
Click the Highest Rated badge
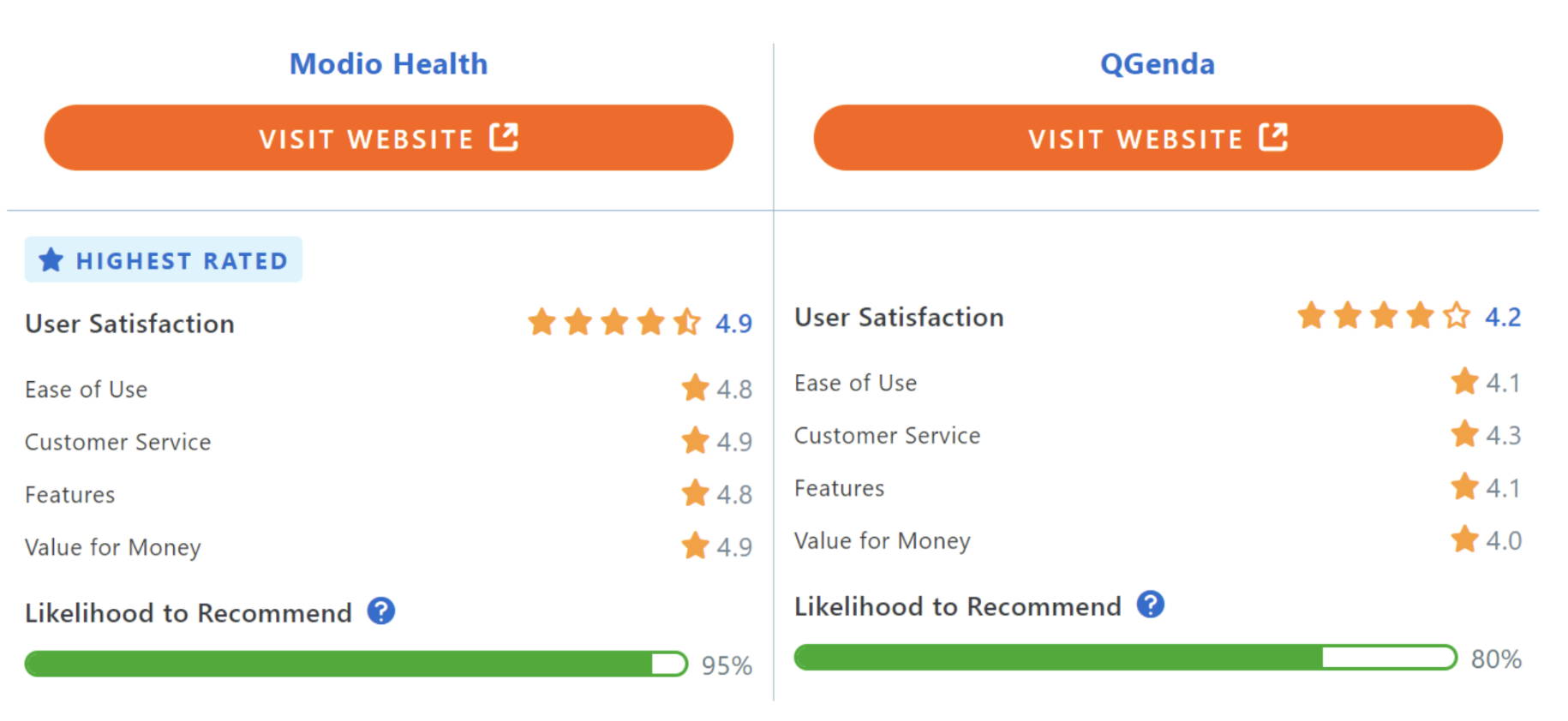(163, 259)
